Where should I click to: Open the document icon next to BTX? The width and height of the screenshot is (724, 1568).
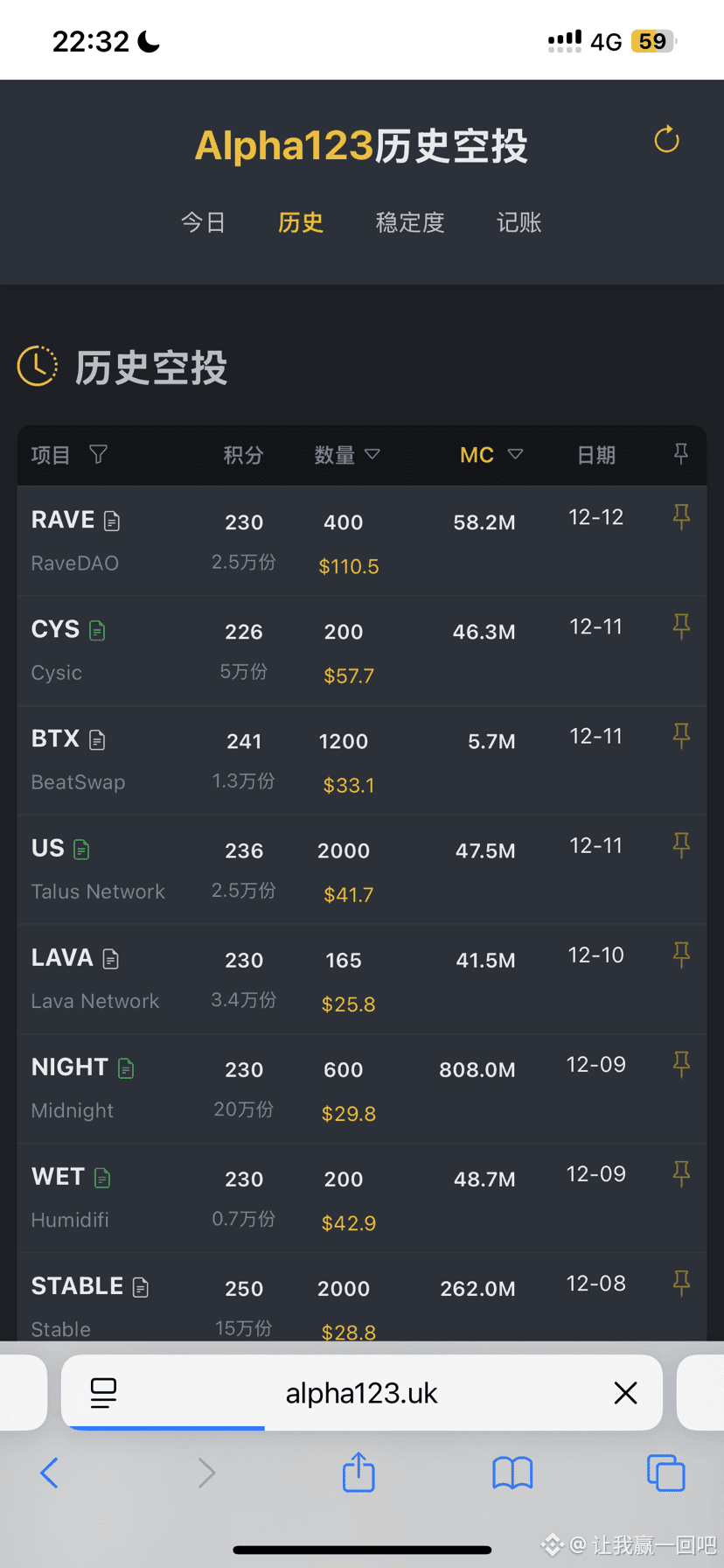point(97,739)
